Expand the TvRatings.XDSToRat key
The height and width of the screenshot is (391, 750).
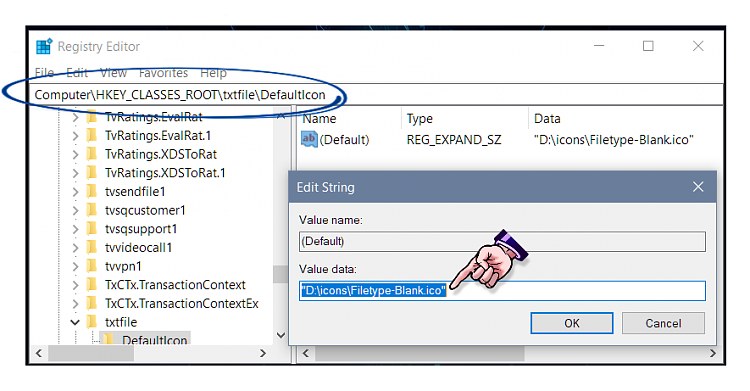coord(76,155)
